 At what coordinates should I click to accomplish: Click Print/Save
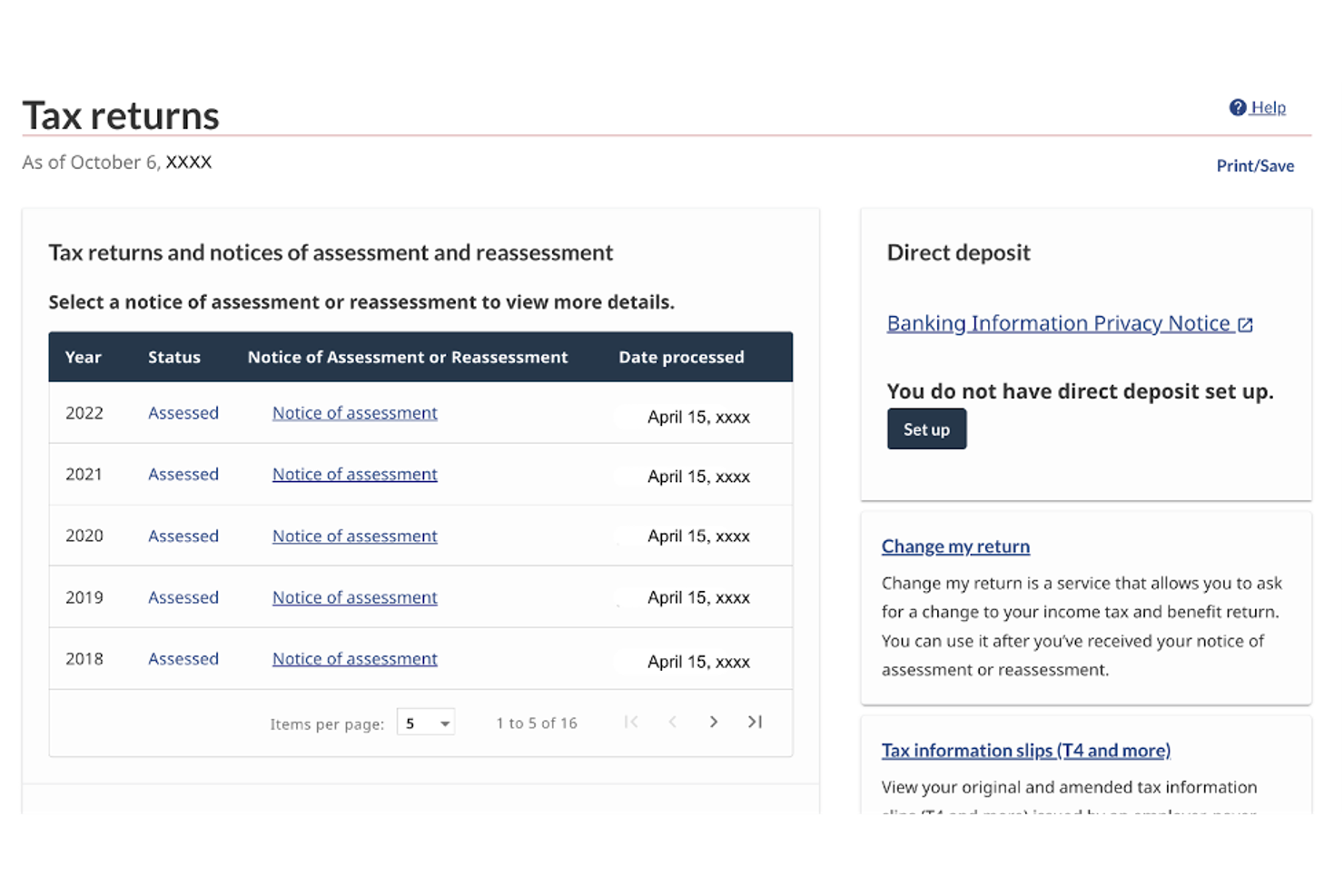coord(1255,166)
